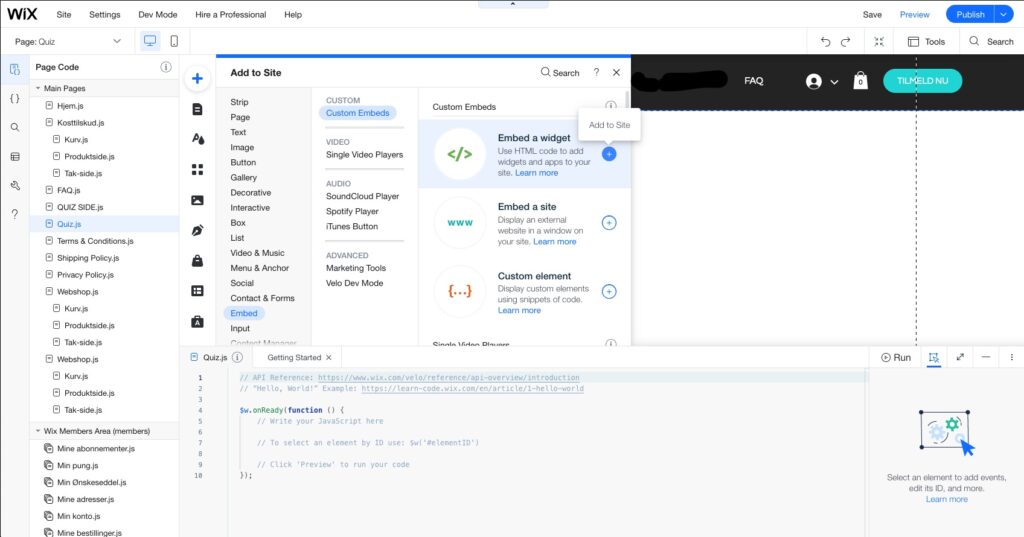Viewport: 1024px width, 537px height.
Task: Collapse the top bar with the up arrow
Action: [x=513, y=4]
